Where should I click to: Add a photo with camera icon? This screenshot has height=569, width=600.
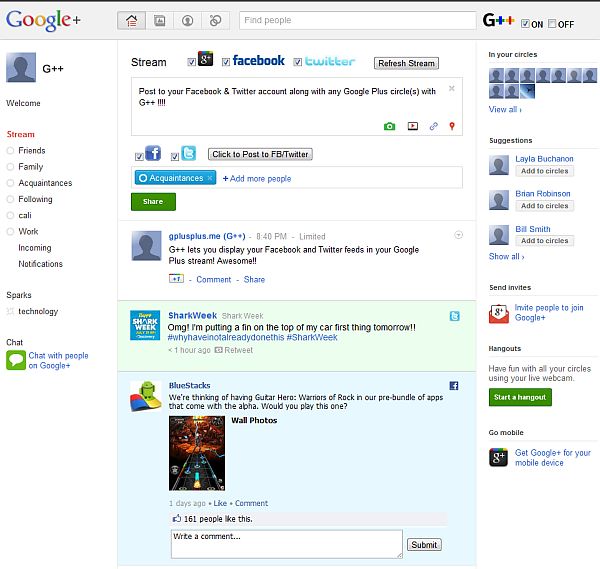coord(390,126)
